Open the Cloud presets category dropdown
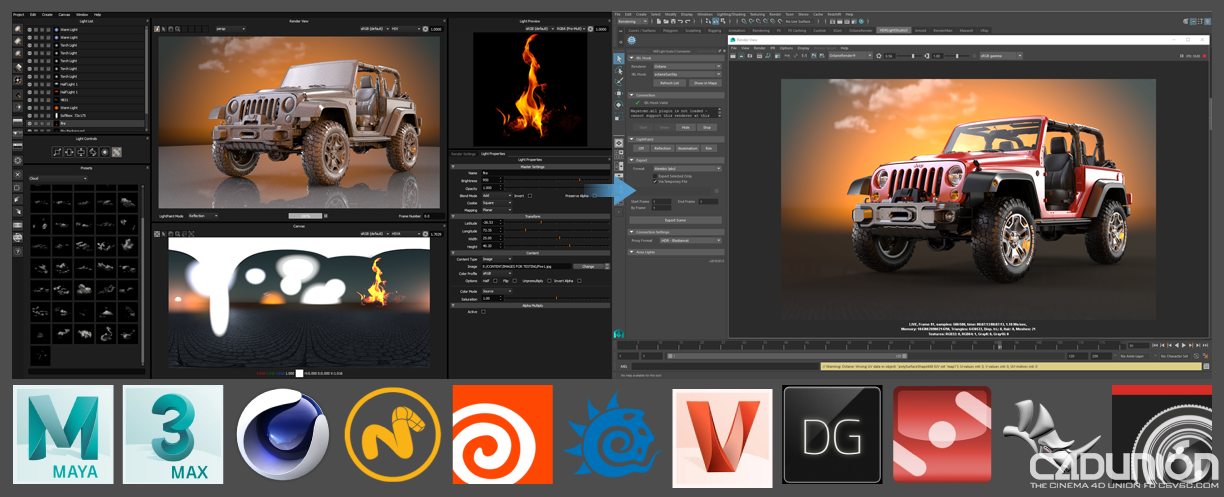 point(58,178)
